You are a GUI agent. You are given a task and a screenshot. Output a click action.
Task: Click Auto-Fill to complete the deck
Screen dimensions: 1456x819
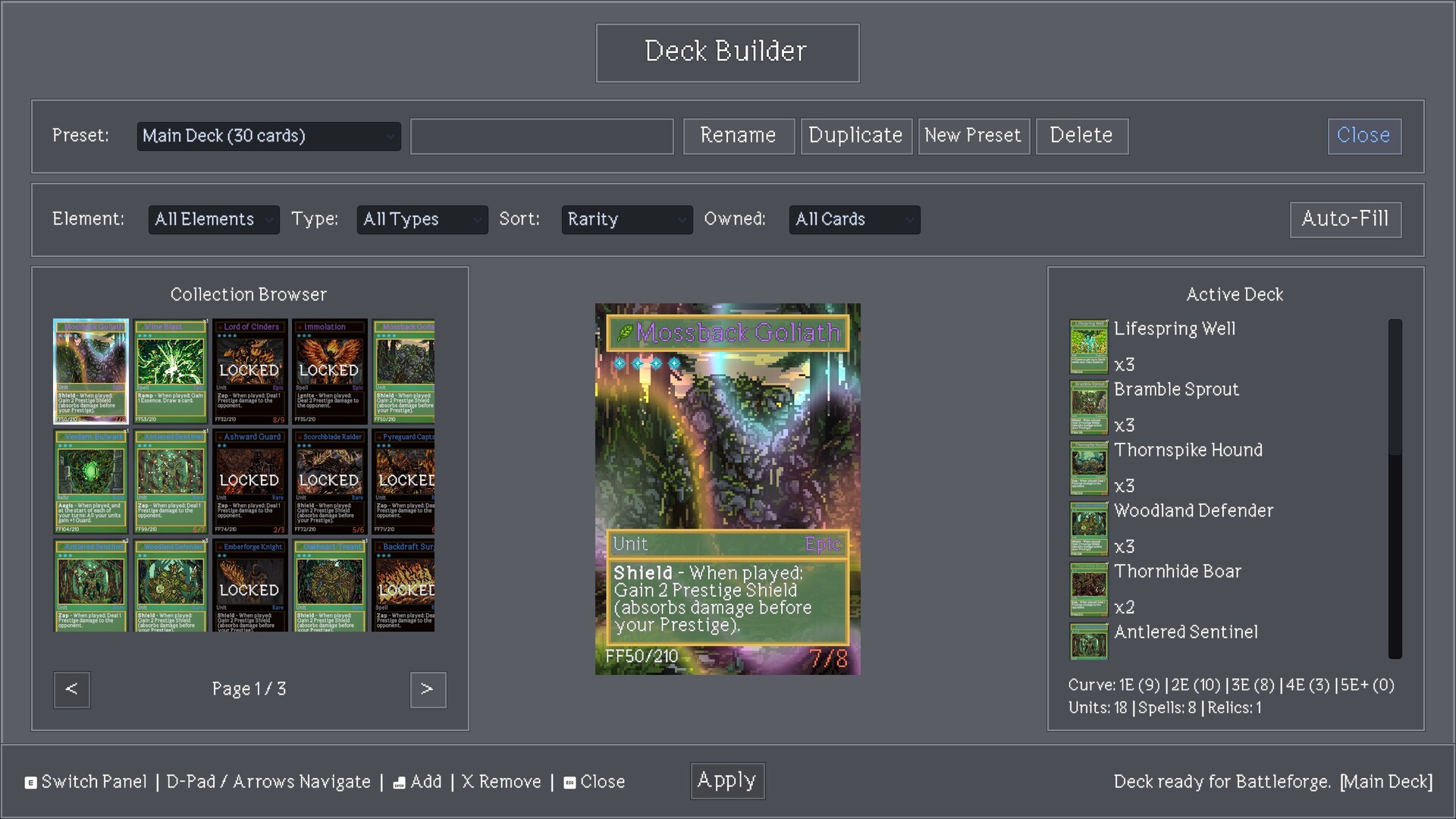point(1345,220)
